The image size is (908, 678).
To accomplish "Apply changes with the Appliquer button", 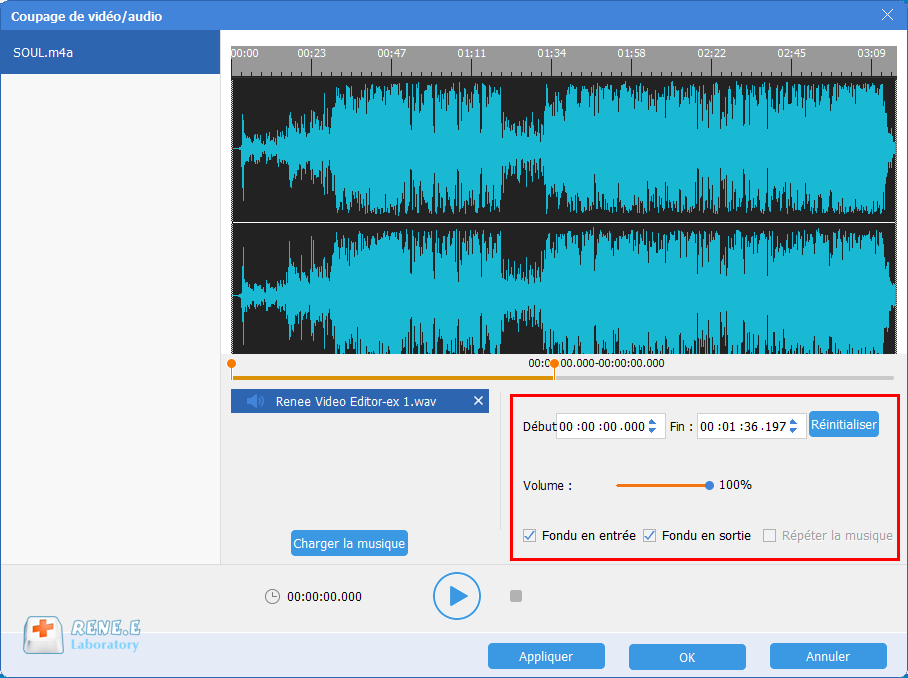I will point(546,656).
